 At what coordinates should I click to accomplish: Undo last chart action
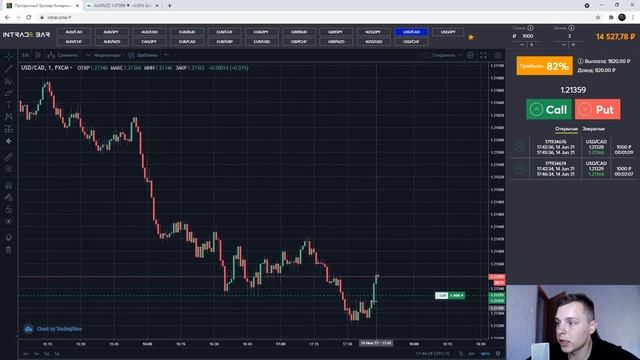(x=167, y=55)
